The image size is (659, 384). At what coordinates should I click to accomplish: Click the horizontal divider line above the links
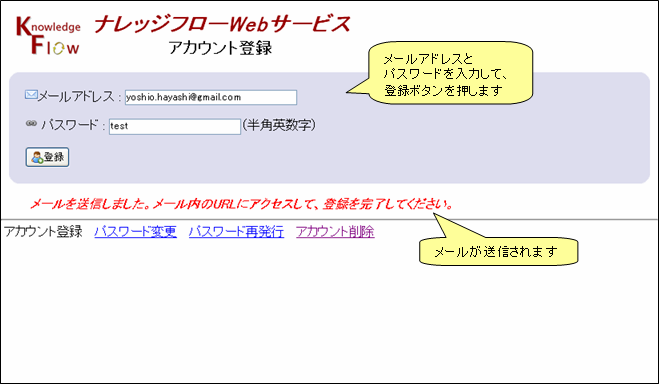pos(330,219)
